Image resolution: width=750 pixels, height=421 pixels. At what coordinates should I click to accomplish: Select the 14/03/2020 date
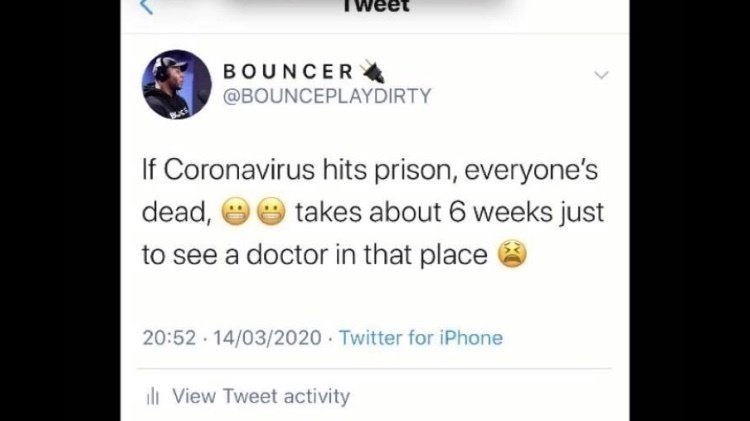coord(267,338)
